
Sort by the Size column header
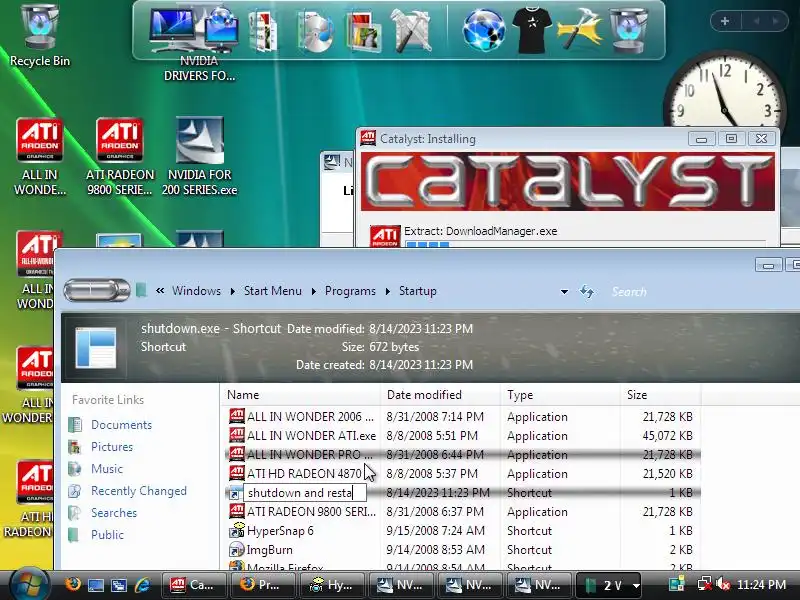(x=660, y=395)
